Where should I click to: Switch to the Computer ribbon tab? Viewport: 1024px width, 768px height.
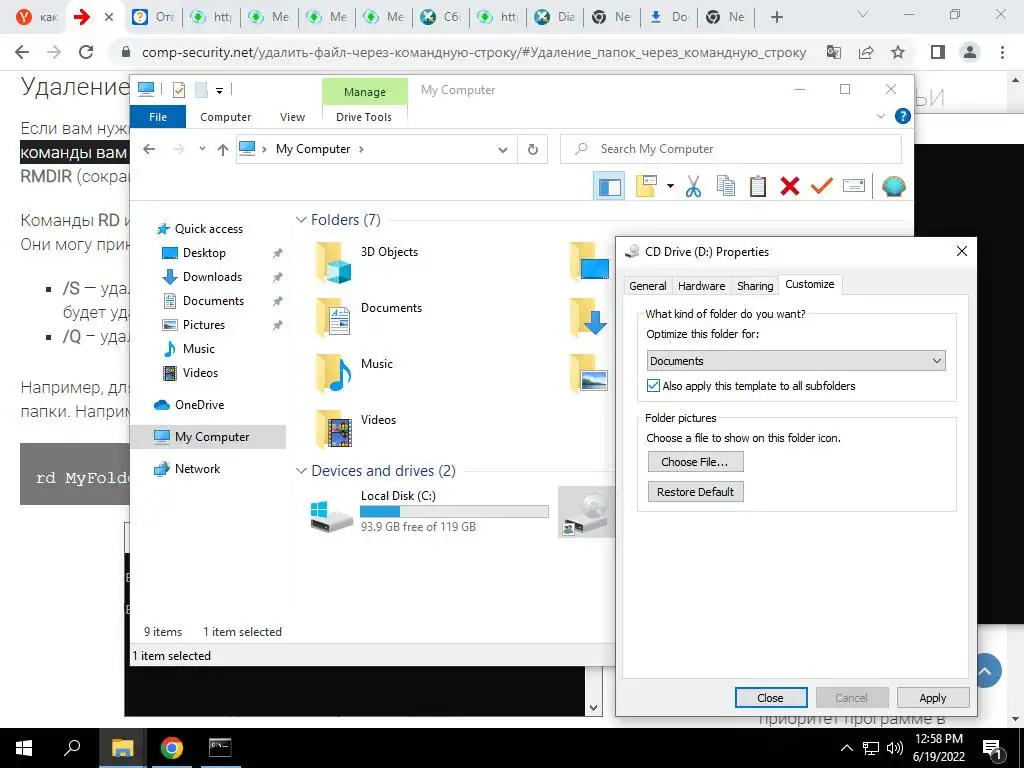pos(225,117)
